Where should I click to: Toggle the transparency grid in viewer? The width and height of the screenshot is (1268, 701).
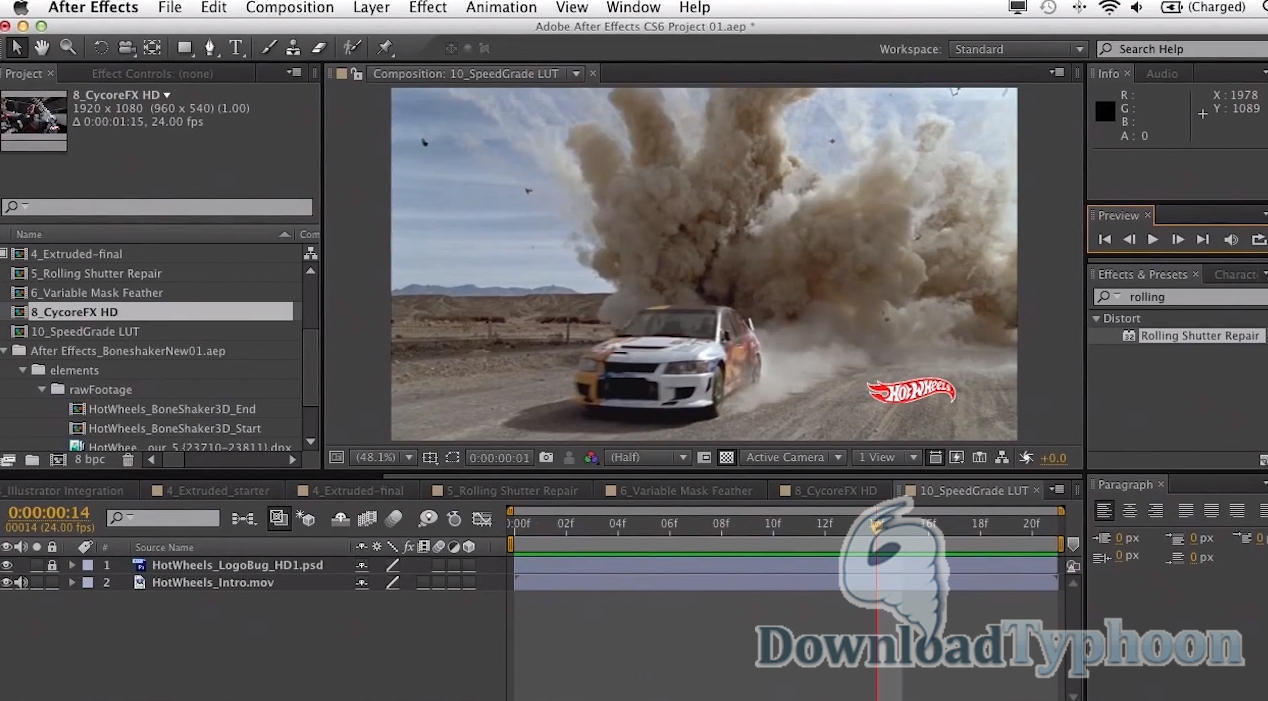click(727, 457)
